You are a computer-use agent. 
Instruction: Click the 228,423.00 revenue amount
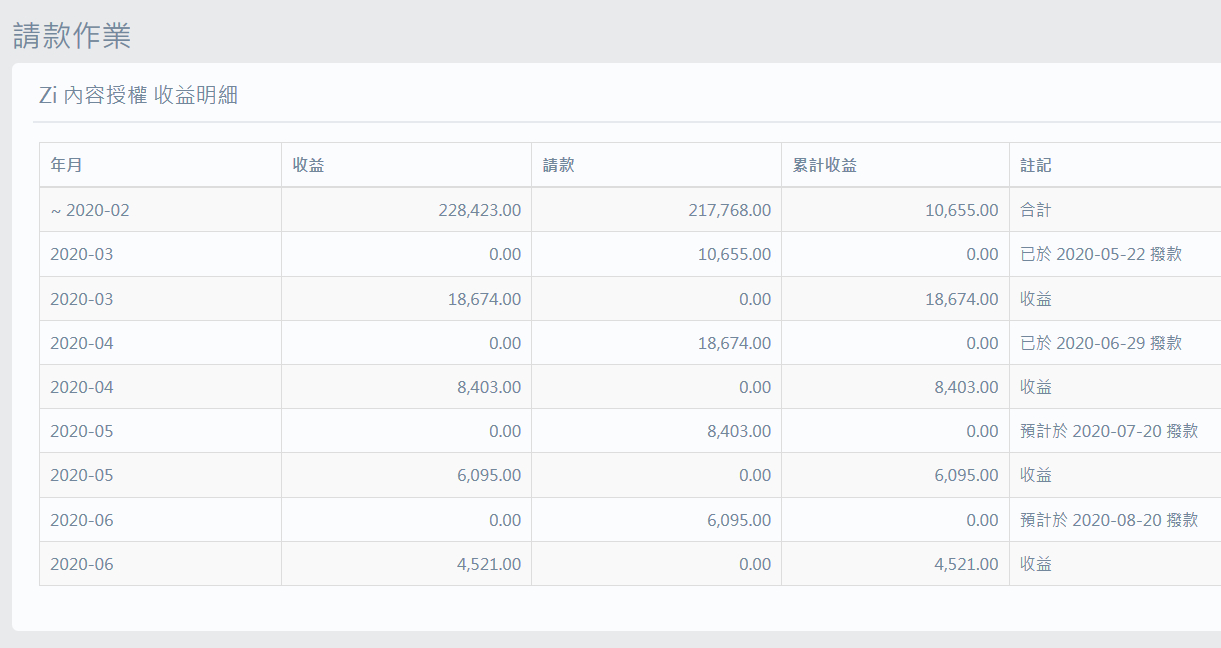tap(479, 210)
